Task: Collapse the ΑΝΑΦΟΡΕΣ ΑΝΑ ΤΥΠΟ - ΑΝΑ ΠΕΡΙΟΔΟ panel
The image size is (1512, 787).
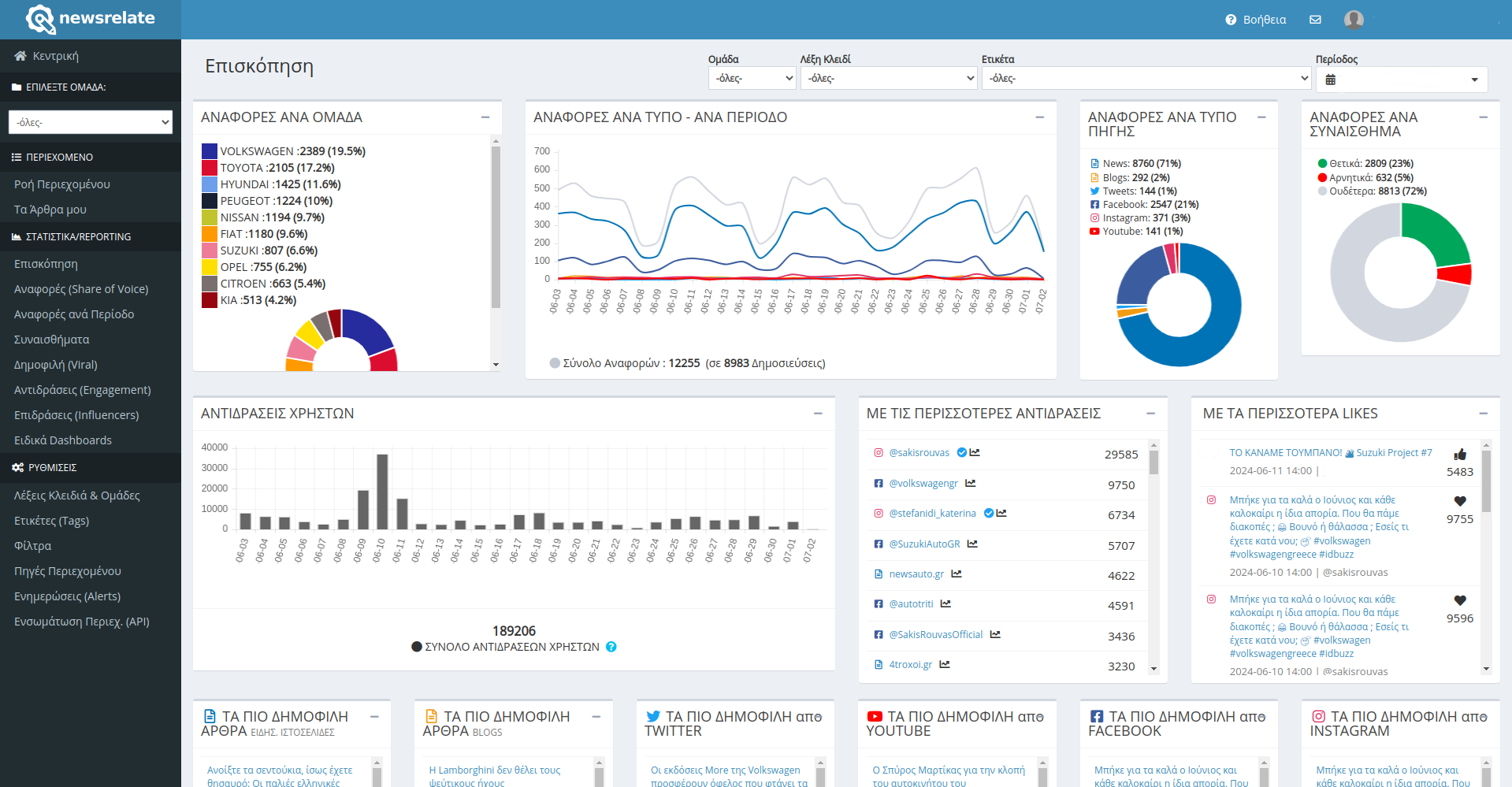Action: pos(1040,117)
